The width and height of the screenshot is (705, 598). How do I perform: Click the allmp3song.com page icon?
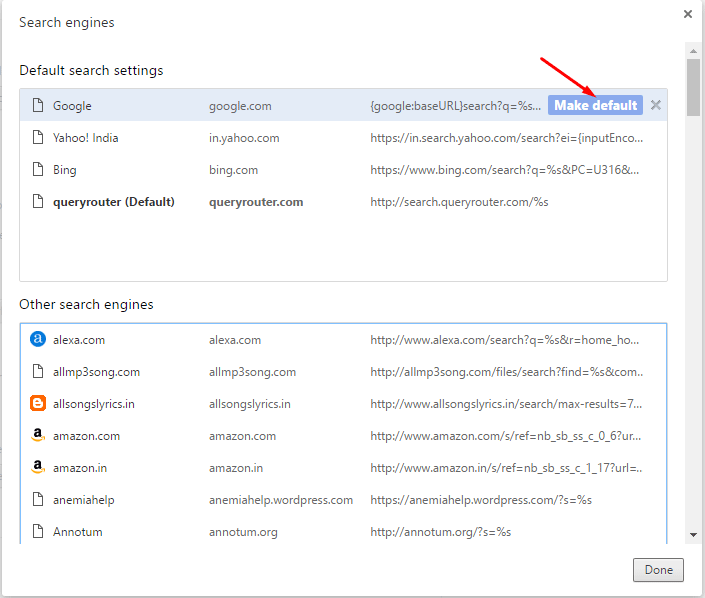38,371
